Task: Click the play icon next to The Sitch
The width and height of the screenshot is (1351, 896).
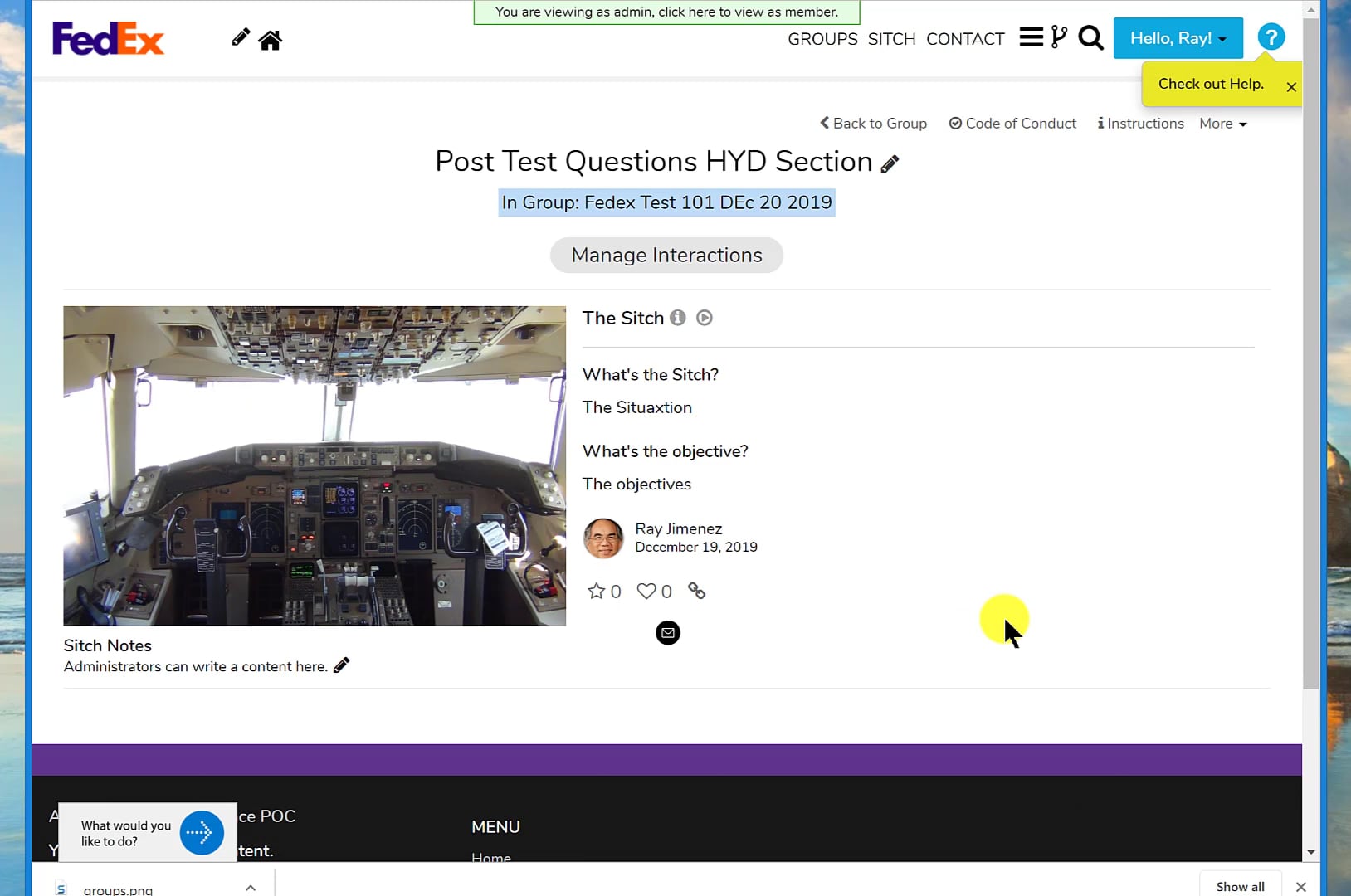Action: pos(703,317)
